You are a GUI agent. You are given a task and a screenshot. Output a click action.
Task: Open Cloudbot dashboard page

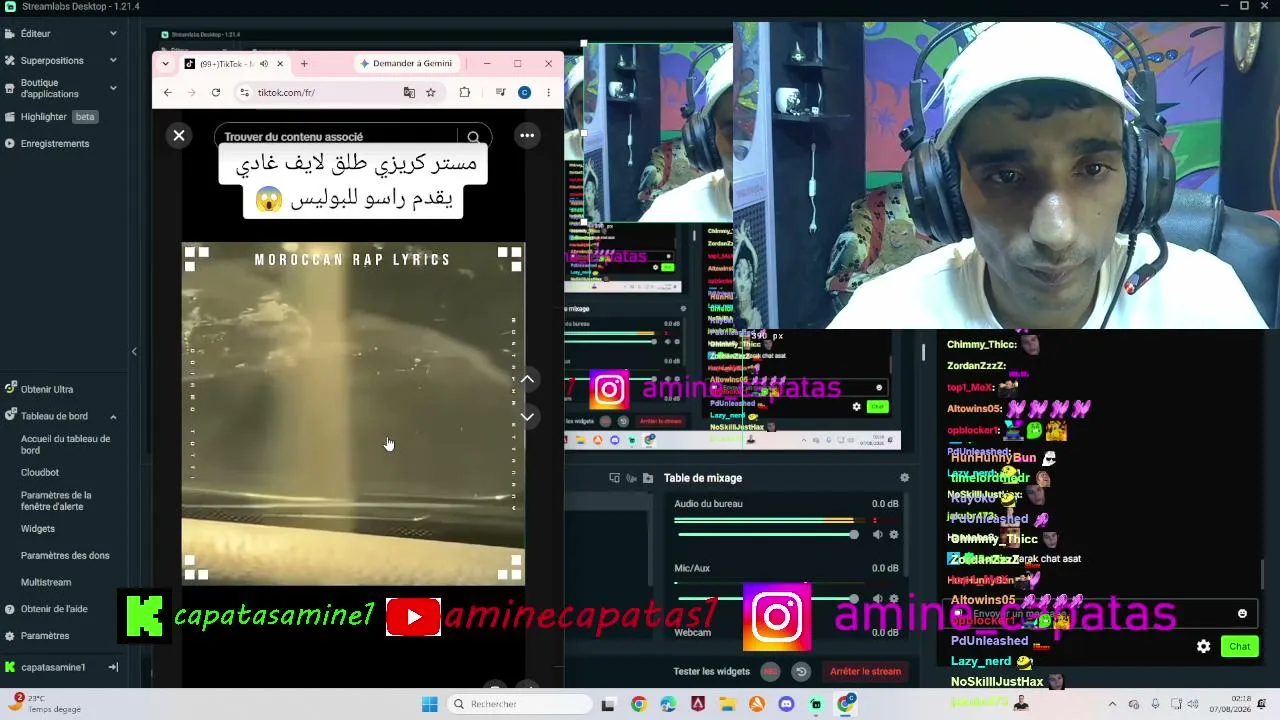point(40,472)
